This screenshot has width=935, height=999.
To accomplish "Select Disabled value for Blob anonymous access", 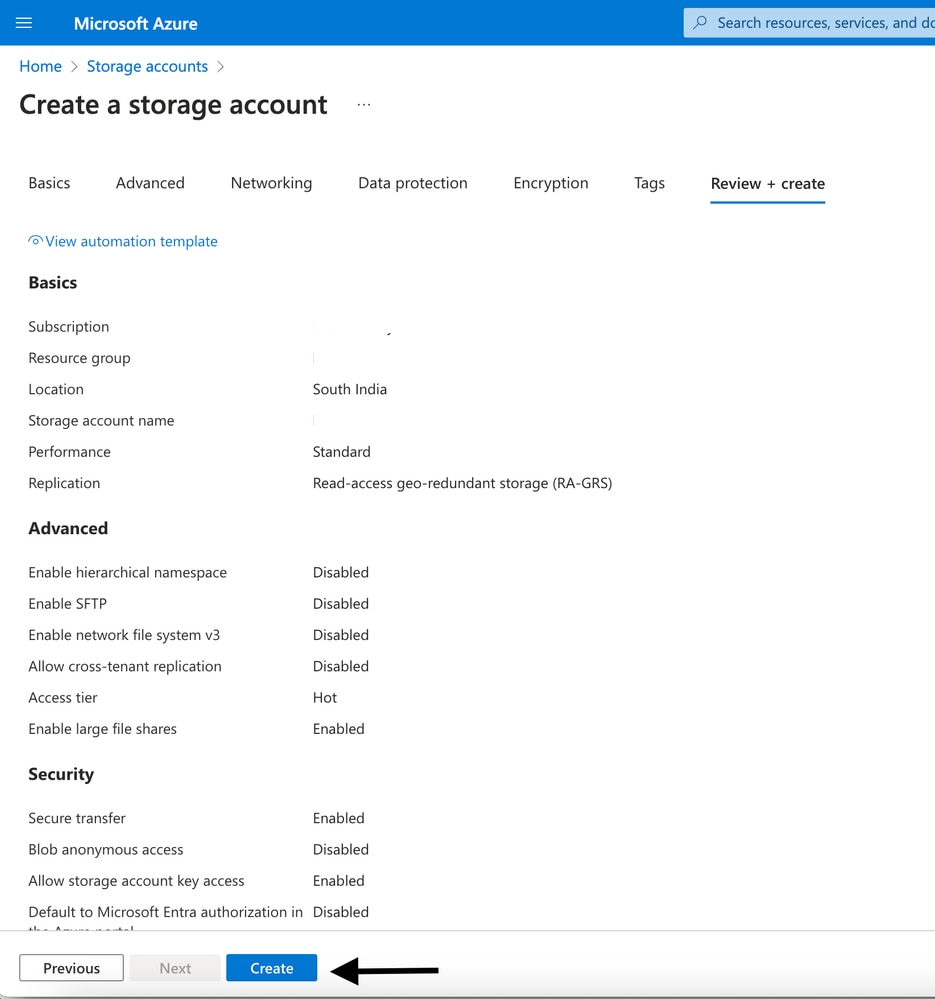I will 341,849.
